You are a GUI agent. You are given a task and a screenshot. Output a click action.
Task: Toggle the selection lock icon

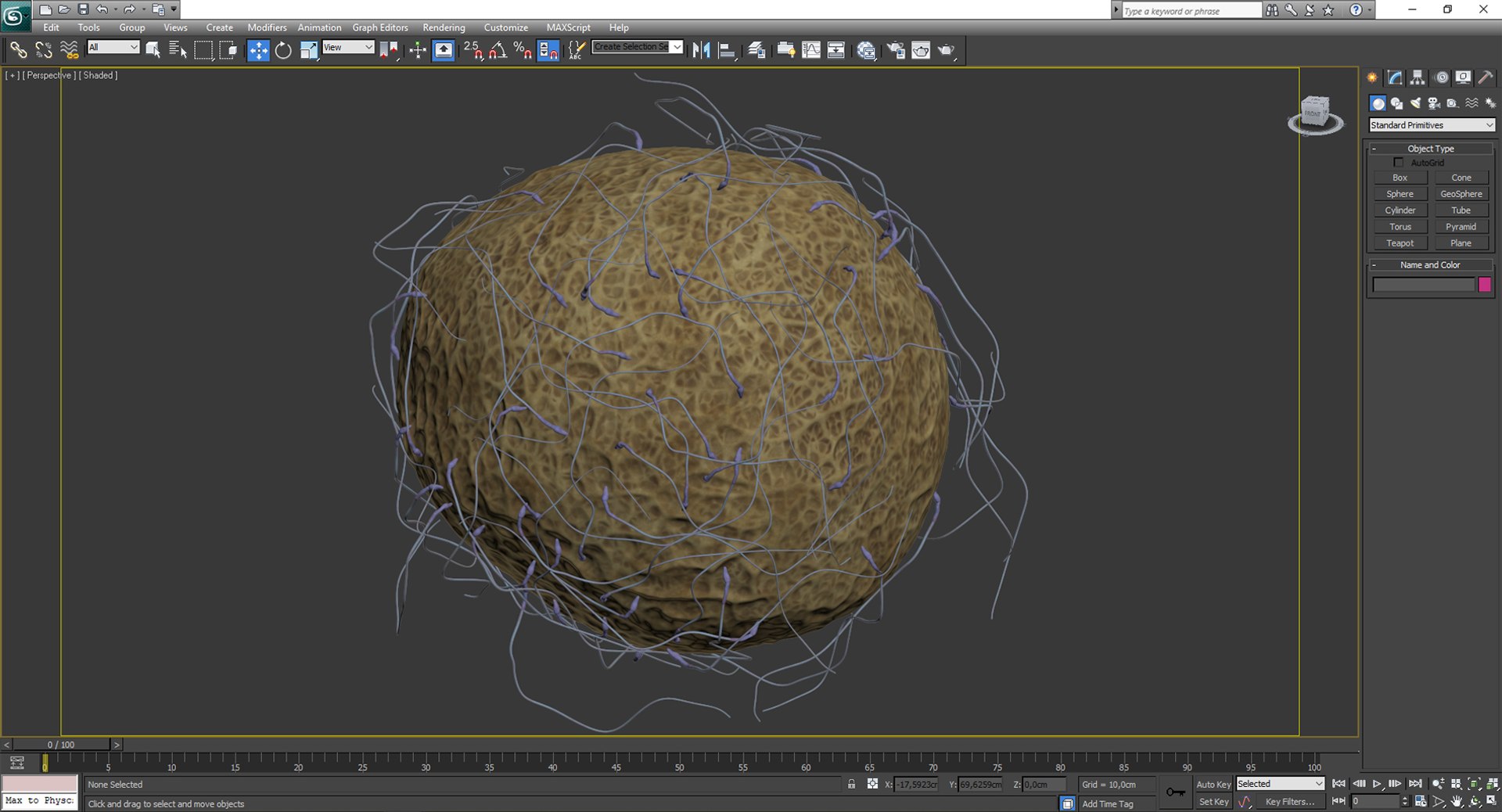851,784
